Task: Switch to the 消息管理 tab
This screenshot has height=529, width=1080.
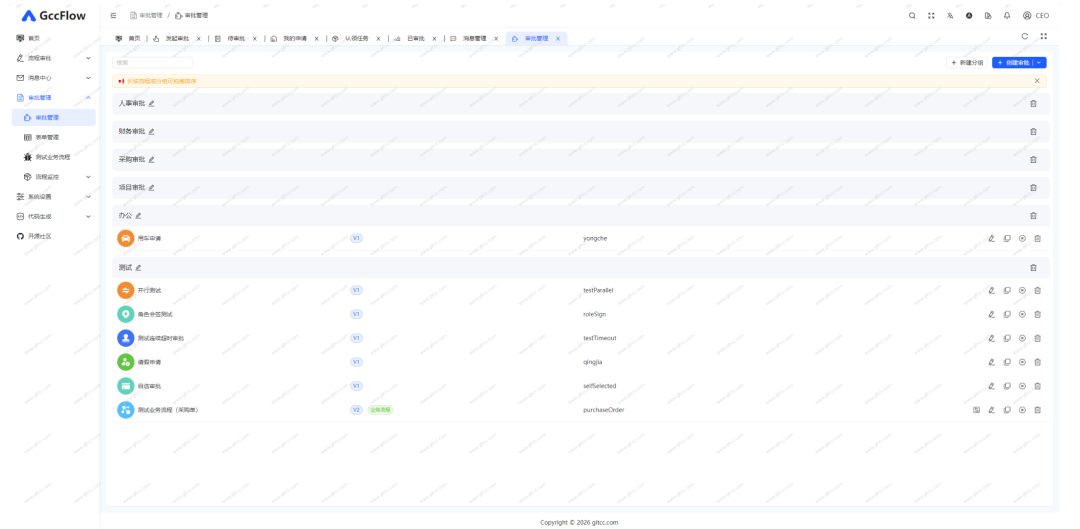Action: point(474,39)
